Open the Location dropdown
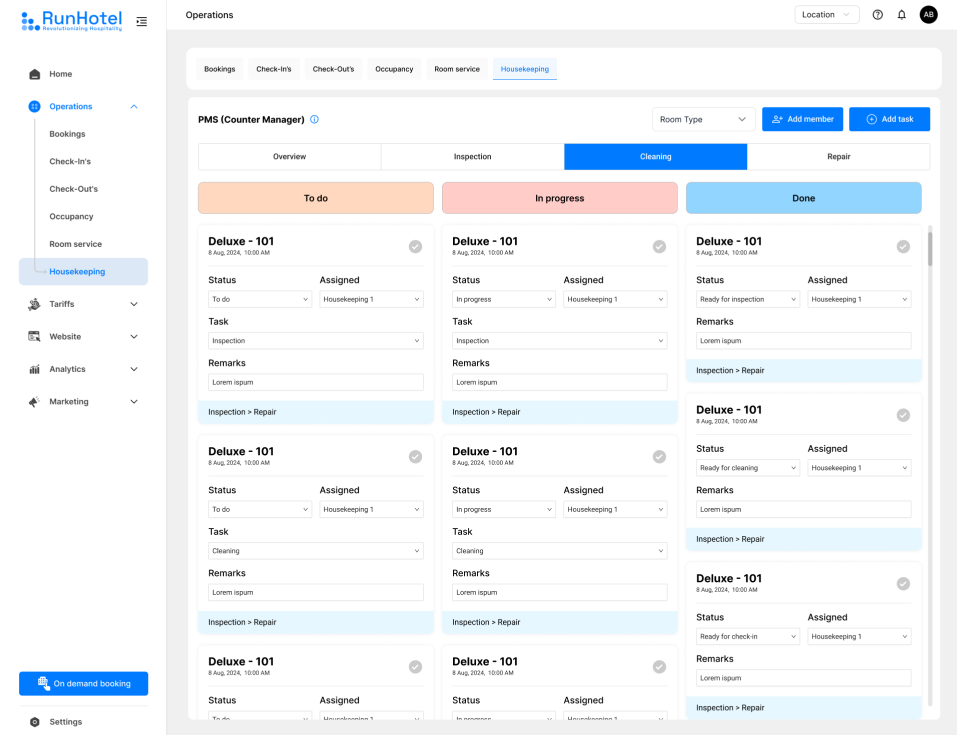 point(826,15)
